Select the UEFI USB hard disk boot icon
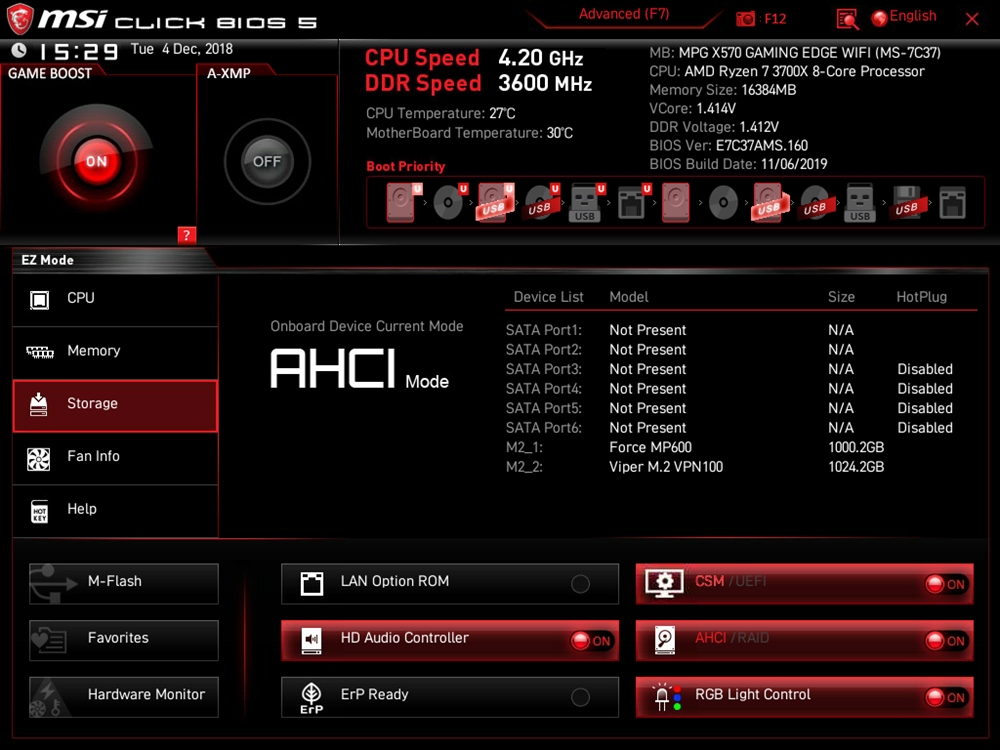This screenshot has width=1000, height=750. pyautogui.click(x=496, y=203)
